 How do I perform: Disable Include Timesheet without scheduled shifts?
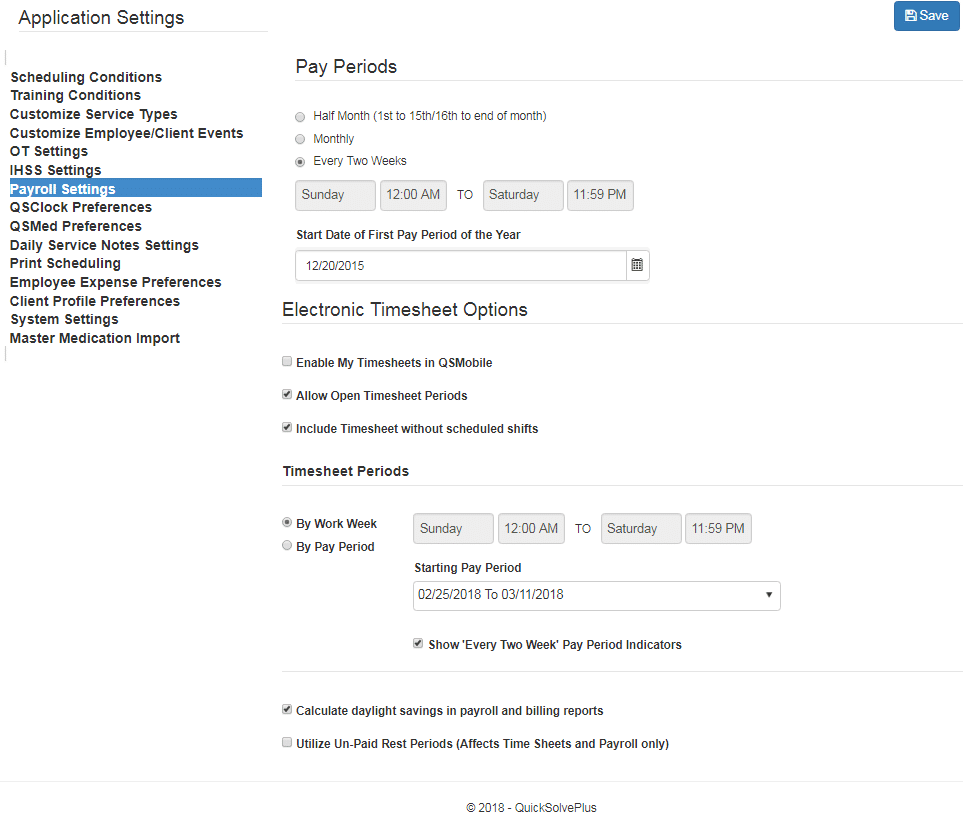287,428
